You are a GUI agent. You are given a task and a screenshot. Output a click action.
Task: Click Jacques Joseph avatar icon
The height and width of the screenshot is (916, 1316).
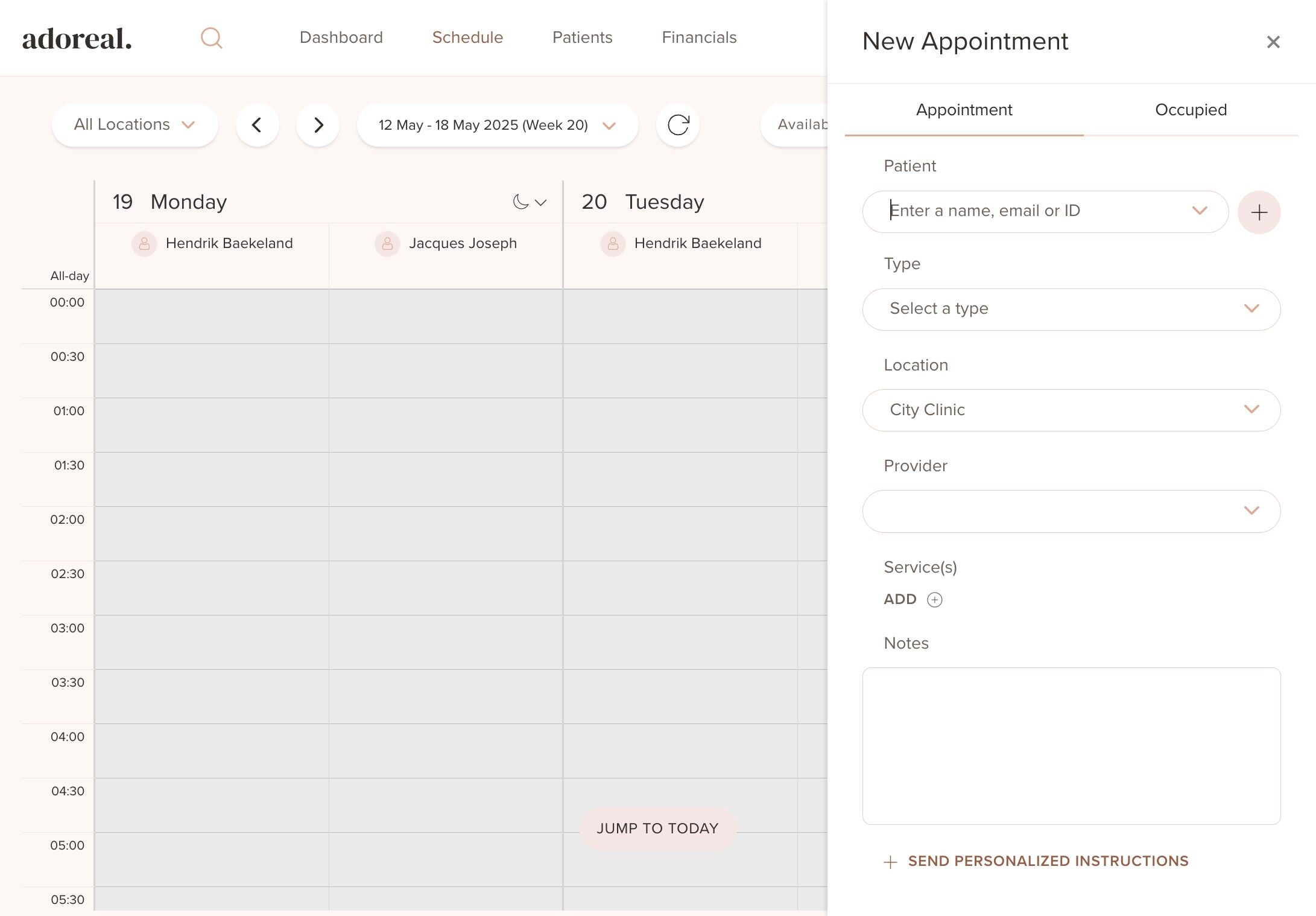pos(387,244)
